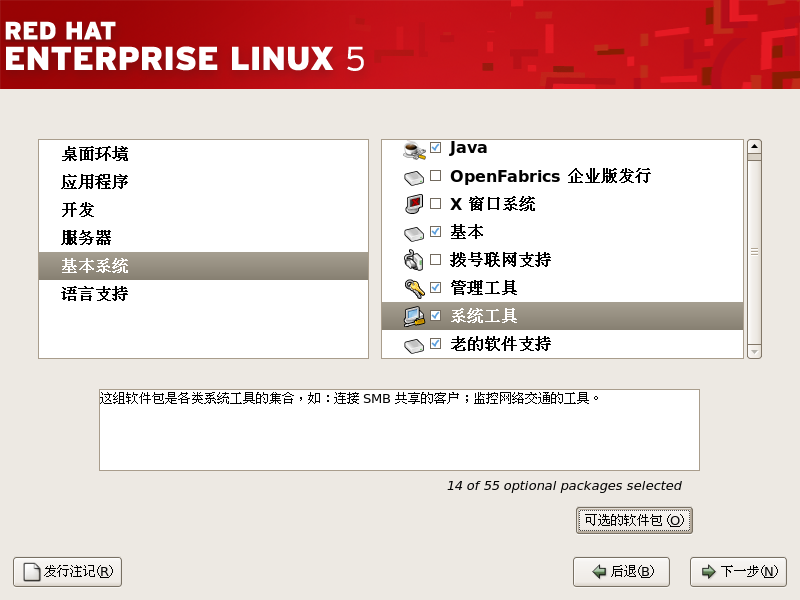Click the 拨号联网支持 label
The height and width of the screenshot is (600, 800).
[501, 260]
